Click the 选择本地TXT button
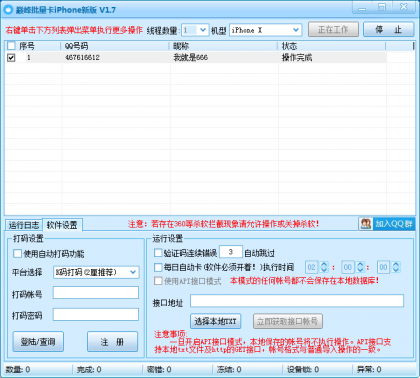420x378 pixels. (215, 321)
